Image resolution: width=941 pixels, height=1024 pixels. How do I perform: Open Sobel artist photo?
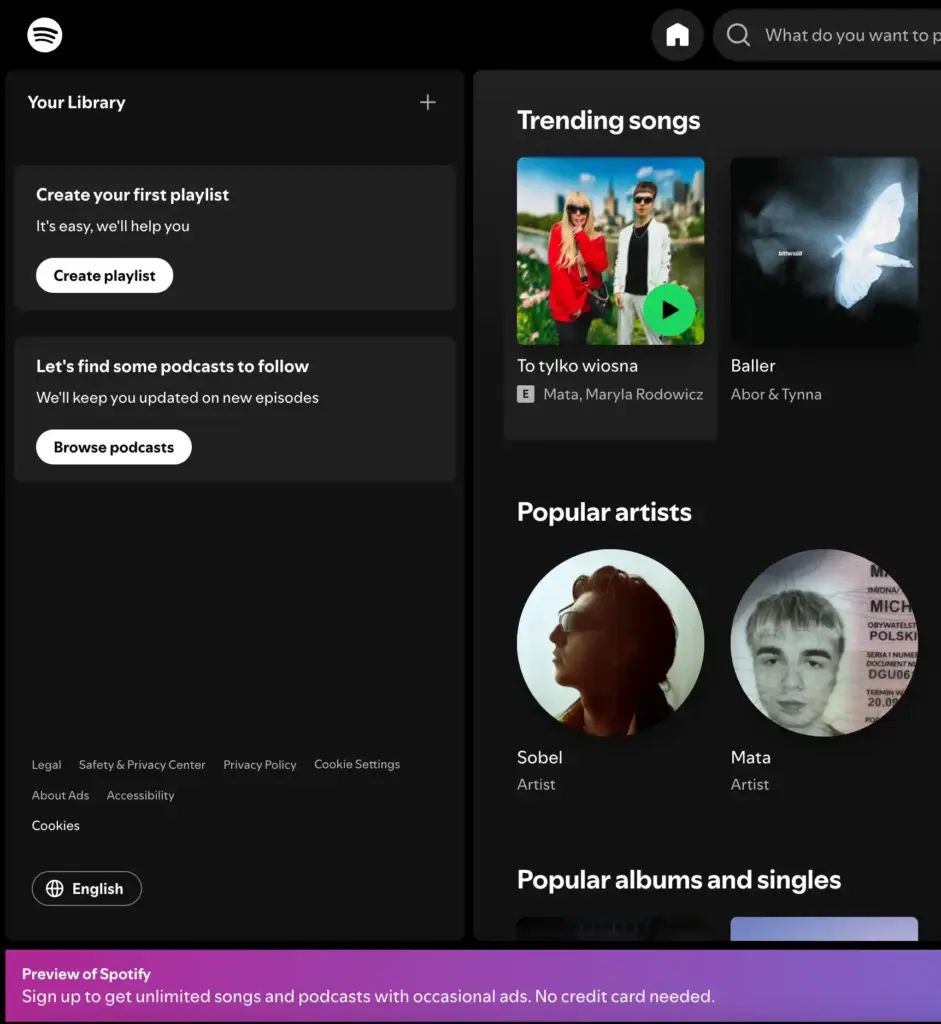(x=611, y=643)
